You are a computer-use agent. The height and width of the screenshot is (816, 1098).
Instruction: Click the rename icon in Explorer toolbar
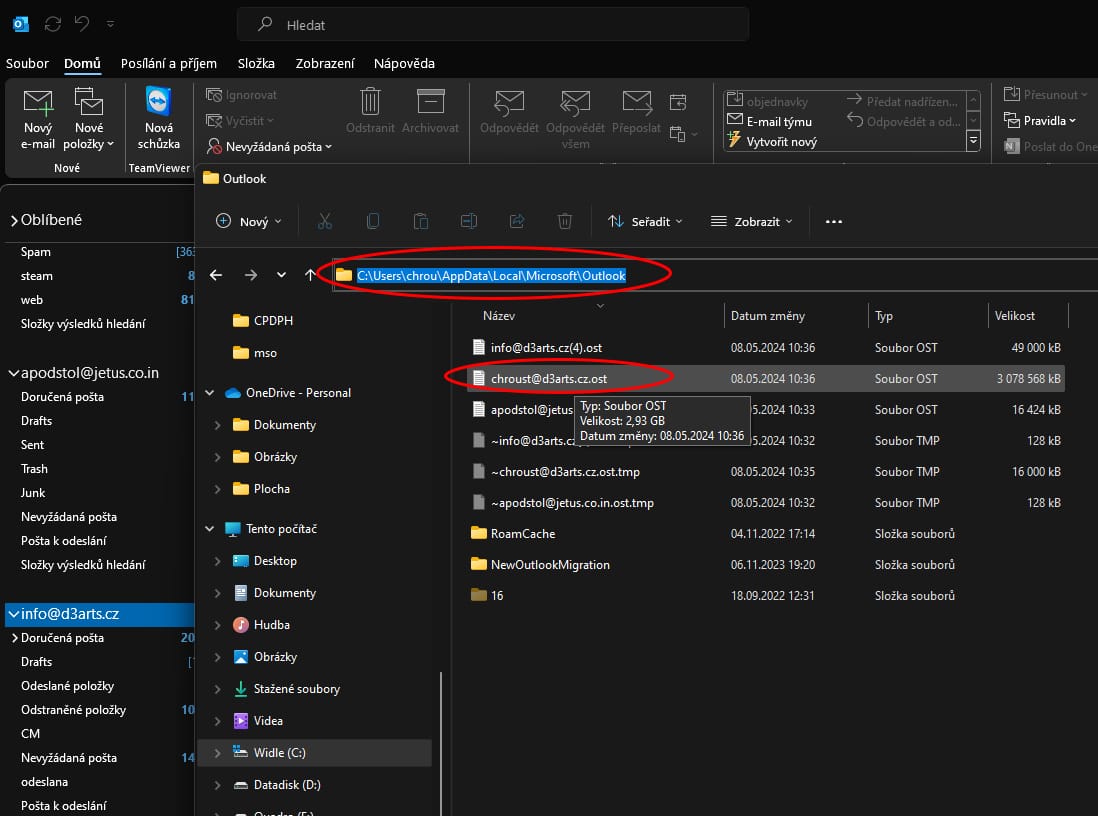click(468, 221)
